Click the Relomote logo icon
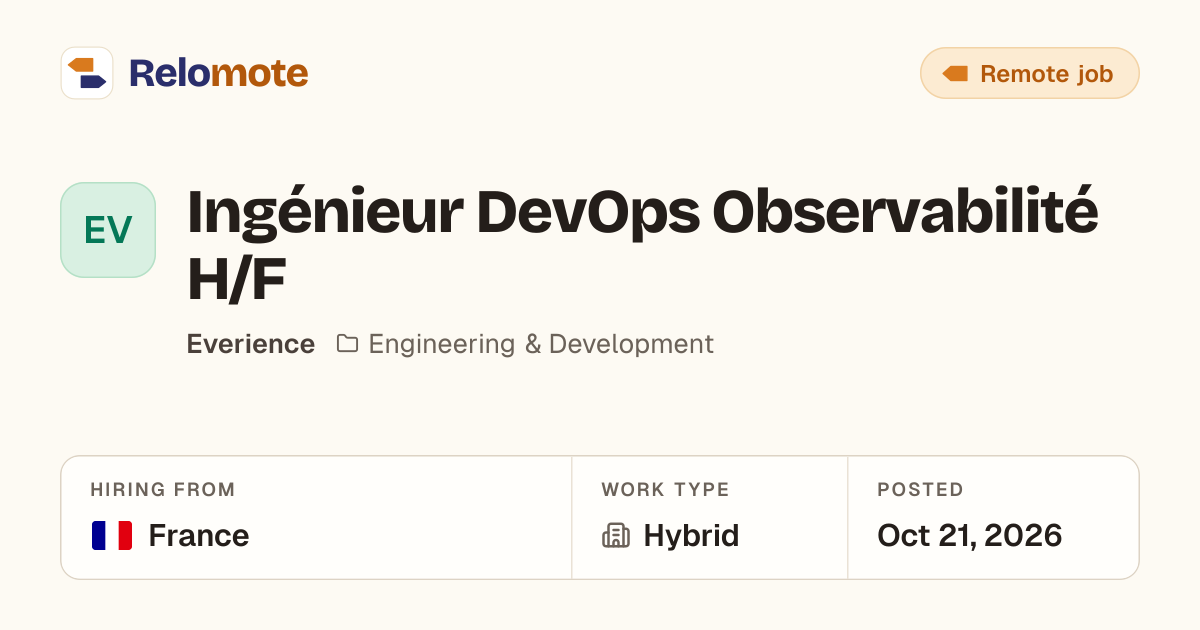The width and height of the screenshot is (1200, 630). [x=87, y=73]
